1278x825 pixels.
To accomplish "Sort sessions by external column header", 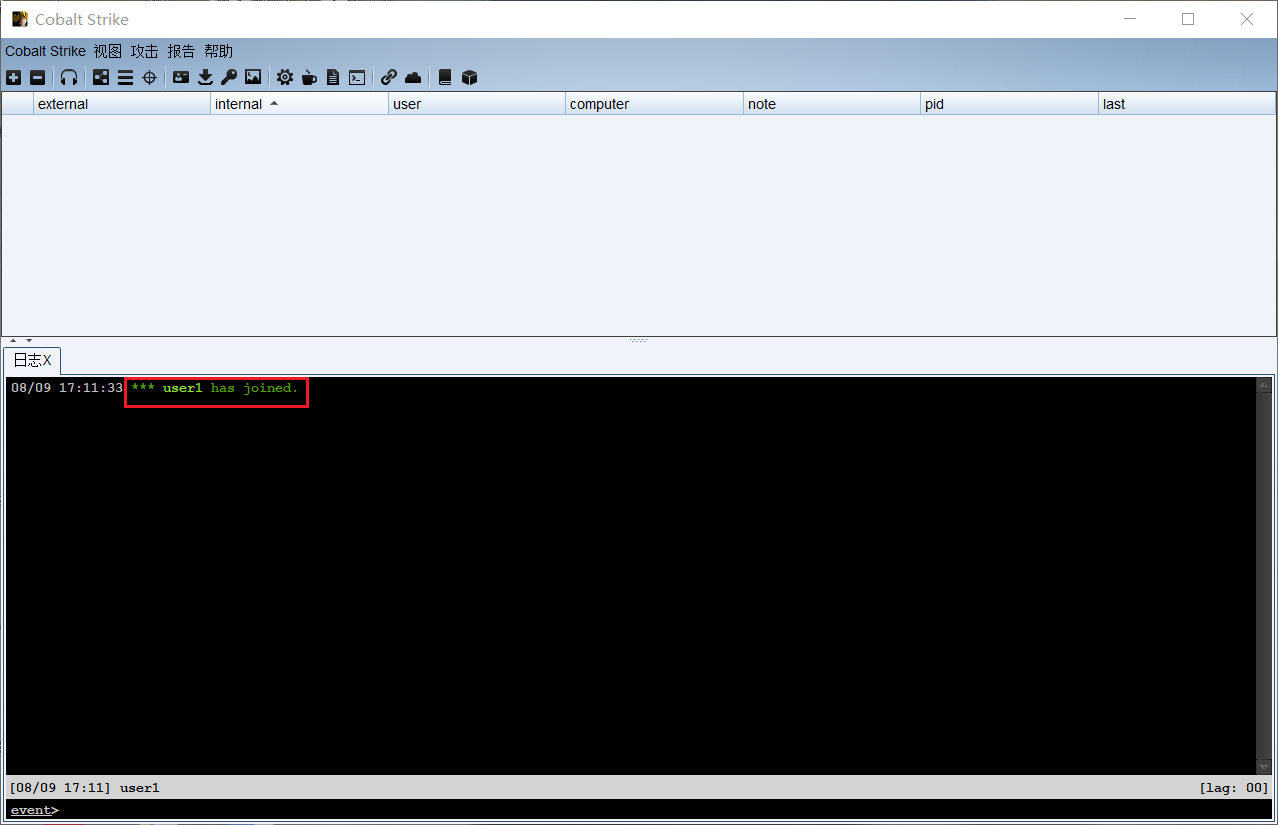I will [x=122, y=104].
